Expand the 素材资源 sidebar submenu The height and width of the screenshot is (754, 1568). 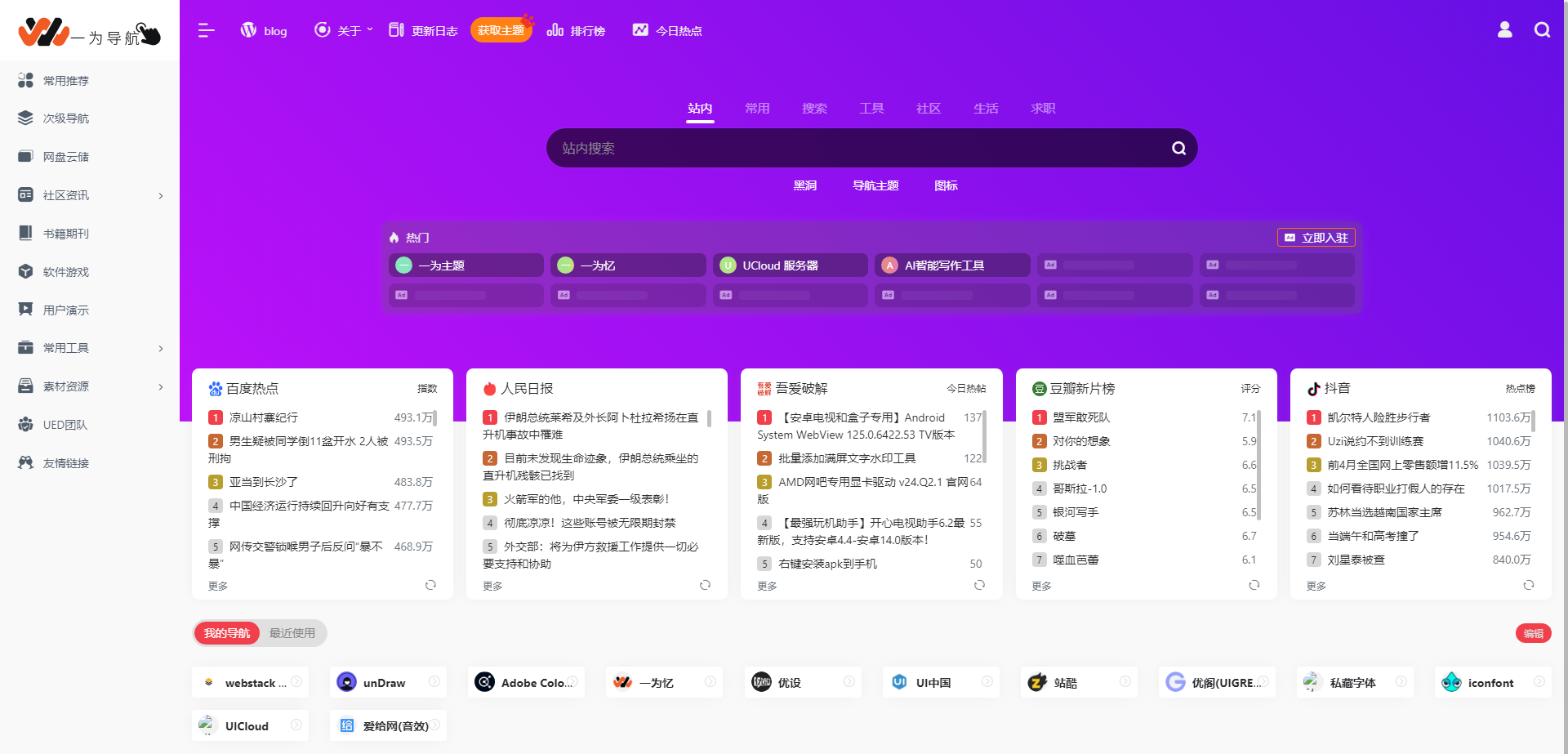[x=160, y=387]
